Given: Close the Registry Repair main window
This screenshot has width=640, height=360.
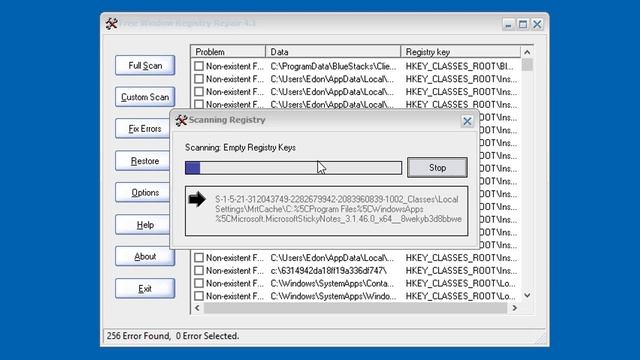Looking at the screenshot, I should pyautogui.click(x=537, y=24).
